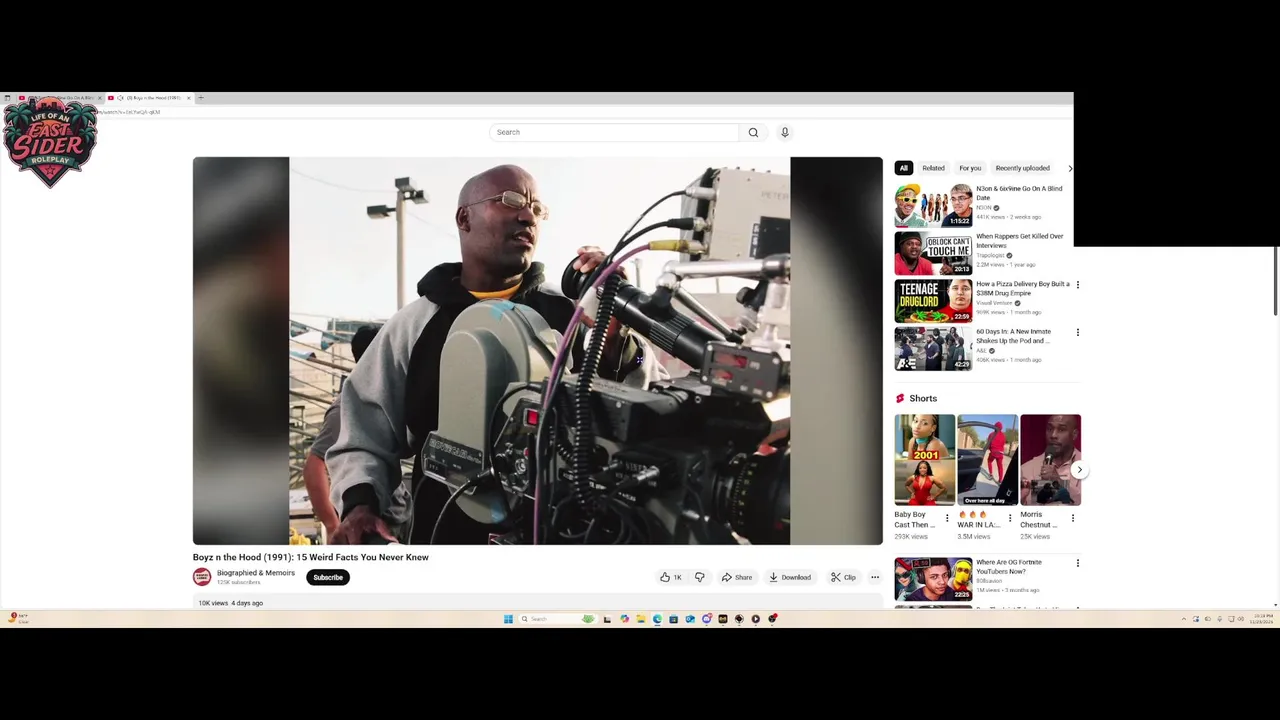Select the For you filter chip
This screenshot has width=1280, height=720.
coord(970,168)
